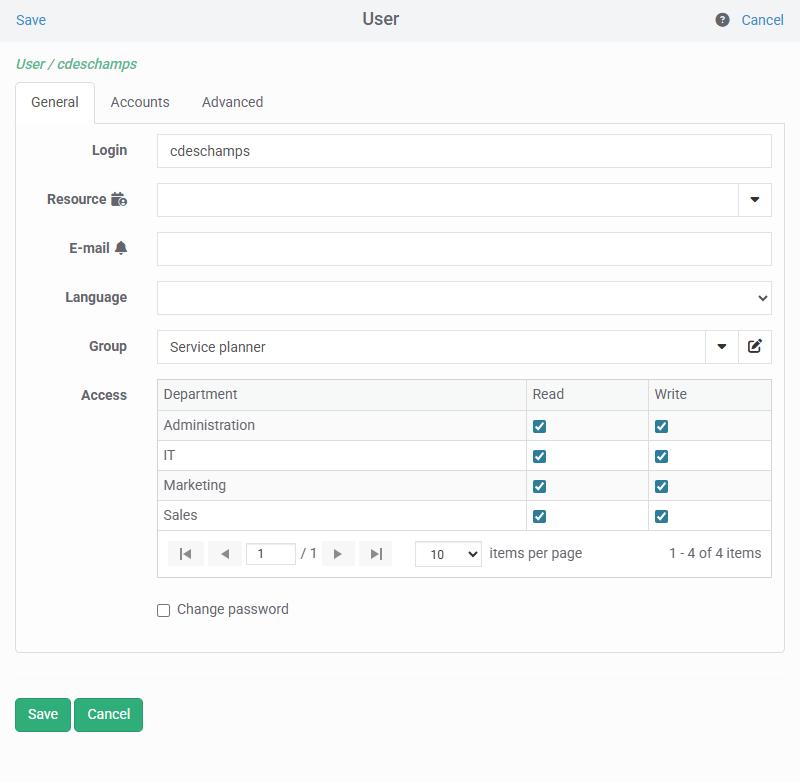This screenshot has width=800, height=782.
Task: Expand the Group dropdown arrow
Action: pos(721,346)
